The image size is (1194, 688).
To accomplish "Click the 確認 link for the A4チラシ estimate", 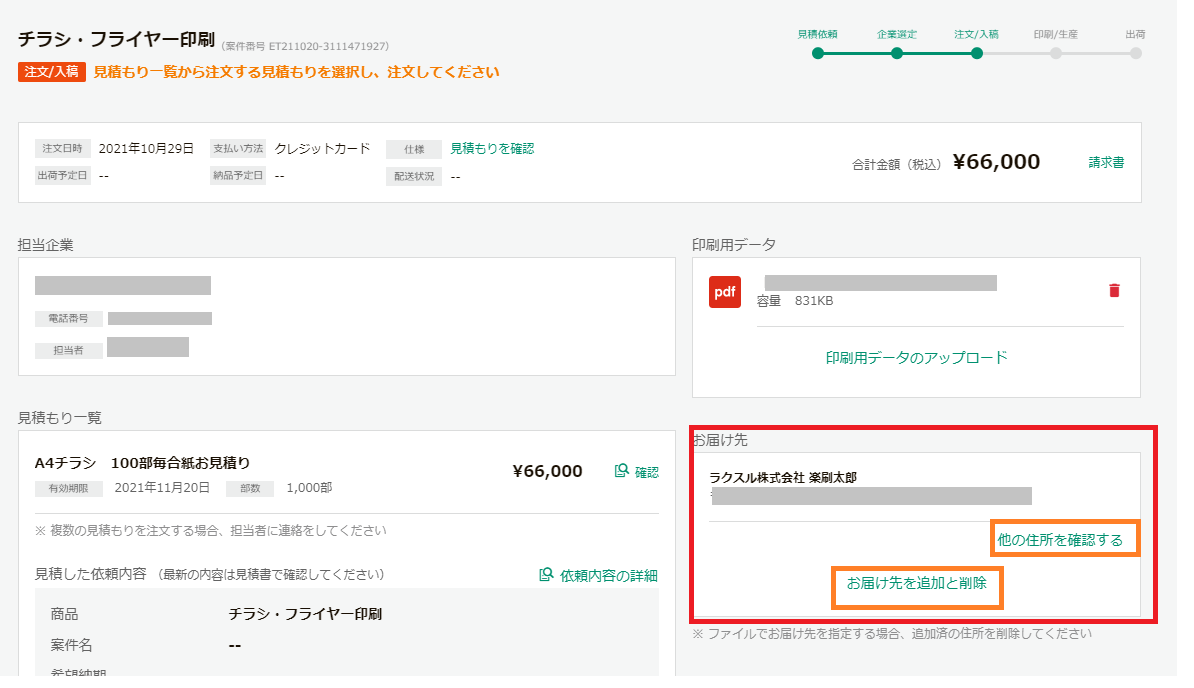I will pyautogui.click(x=646, y=472).
